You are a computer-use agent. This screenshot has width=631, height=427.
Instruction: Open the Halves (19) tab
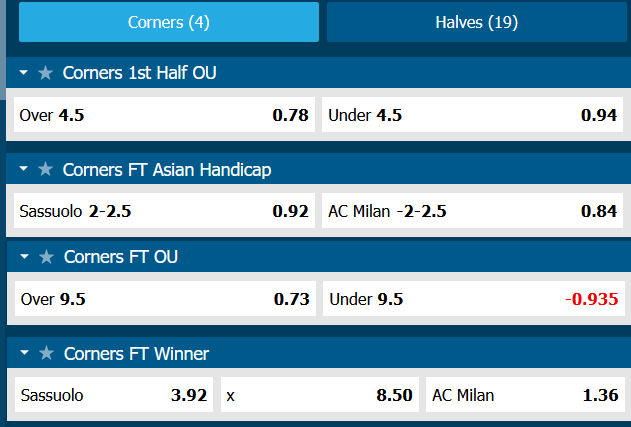tap(476, 22)
